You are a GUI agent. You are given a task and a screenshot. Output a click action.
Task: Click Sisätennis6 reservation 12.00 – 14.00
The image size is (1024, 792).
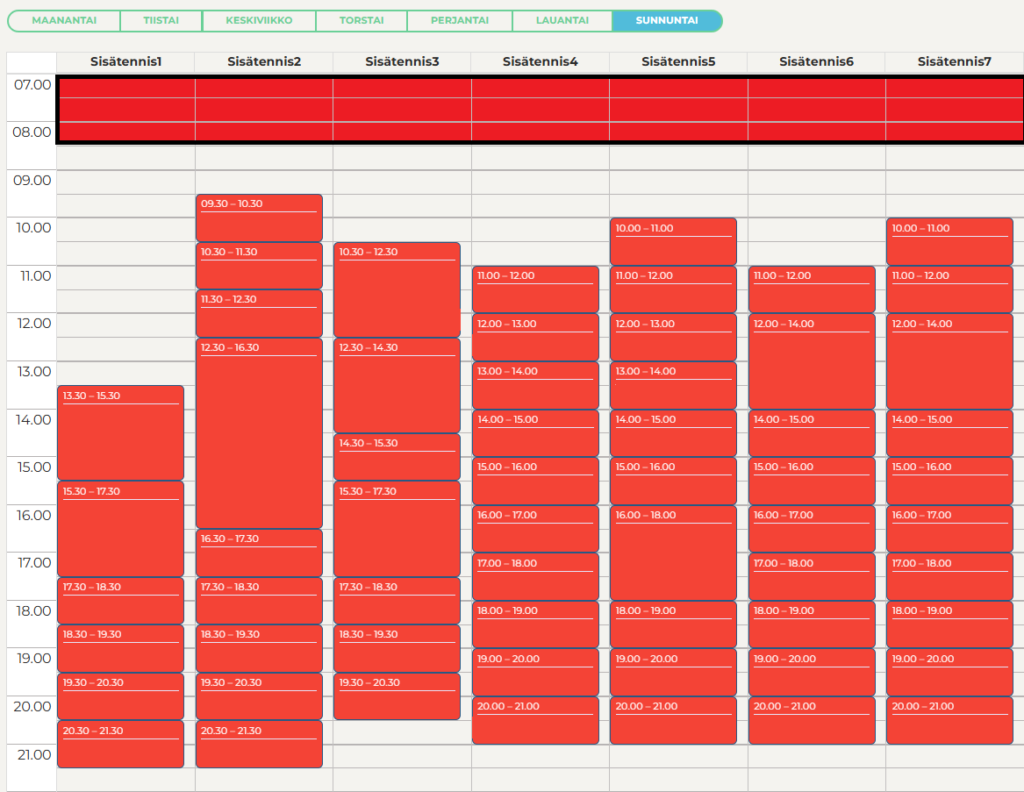812,362
